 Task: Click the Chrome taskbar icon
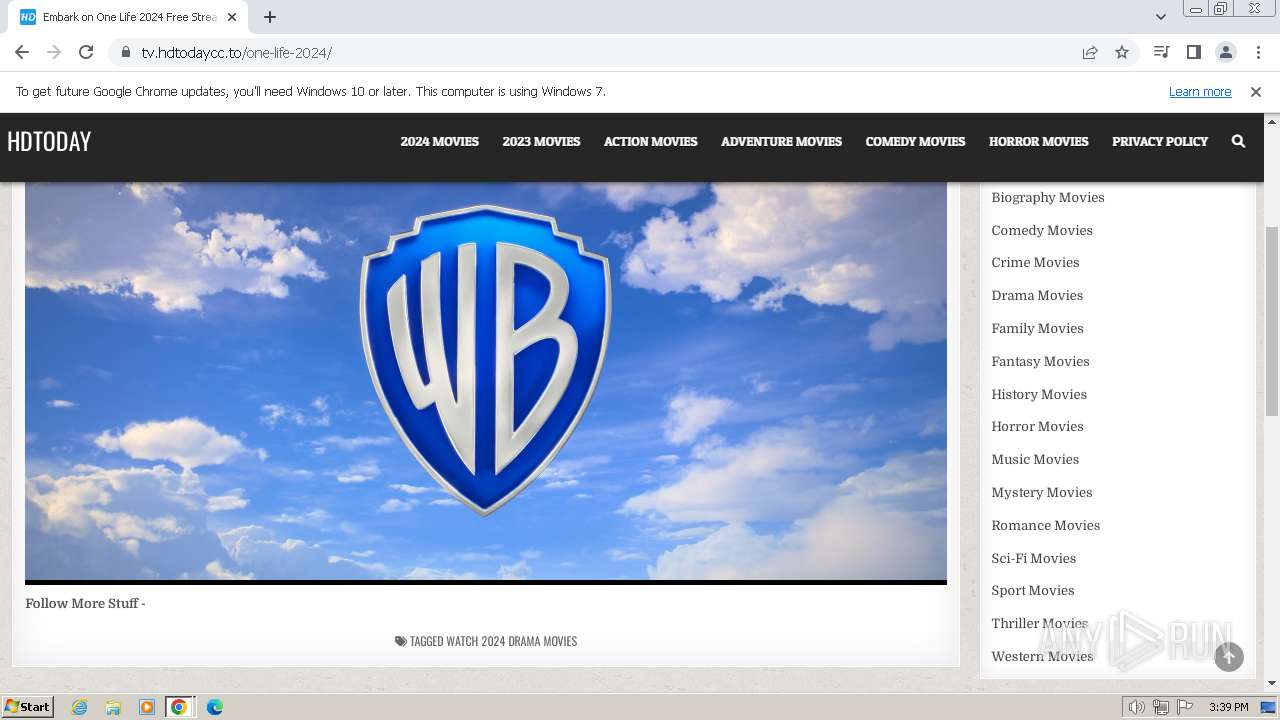click(x=179, y=707)
